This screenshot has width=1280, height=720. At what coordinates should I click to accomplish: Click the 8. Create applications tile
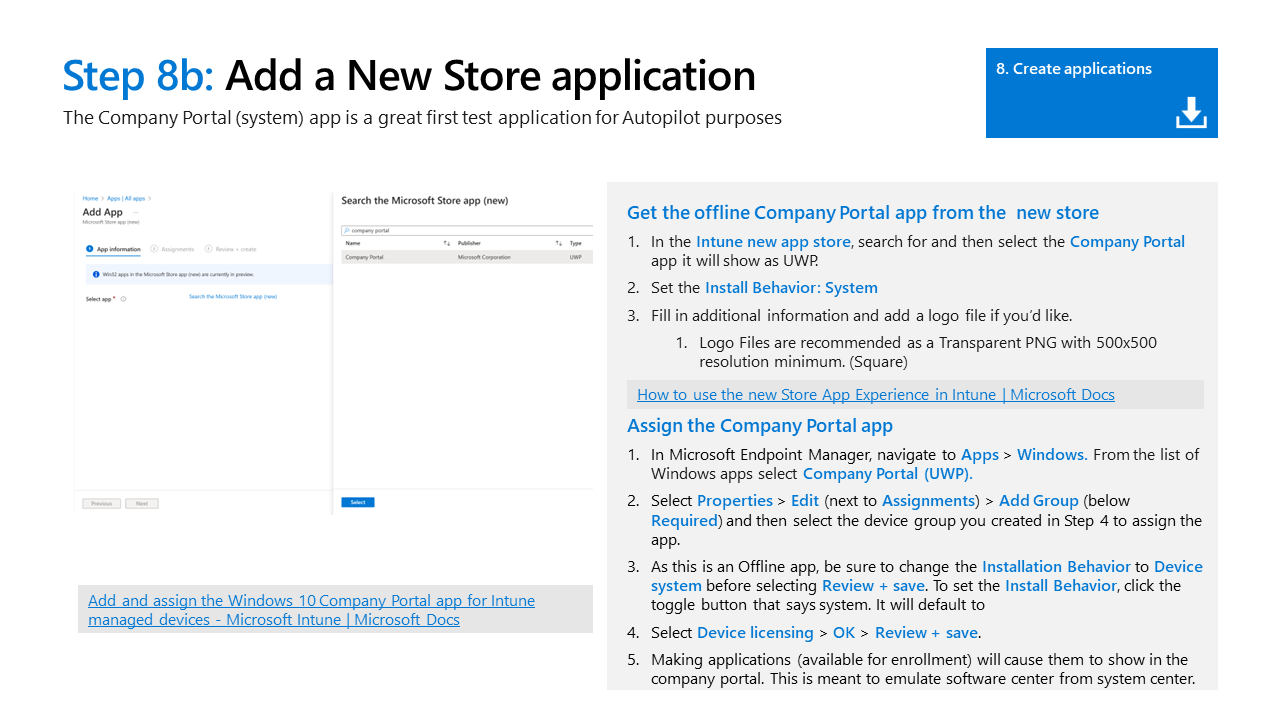(x=1101, y=93)
